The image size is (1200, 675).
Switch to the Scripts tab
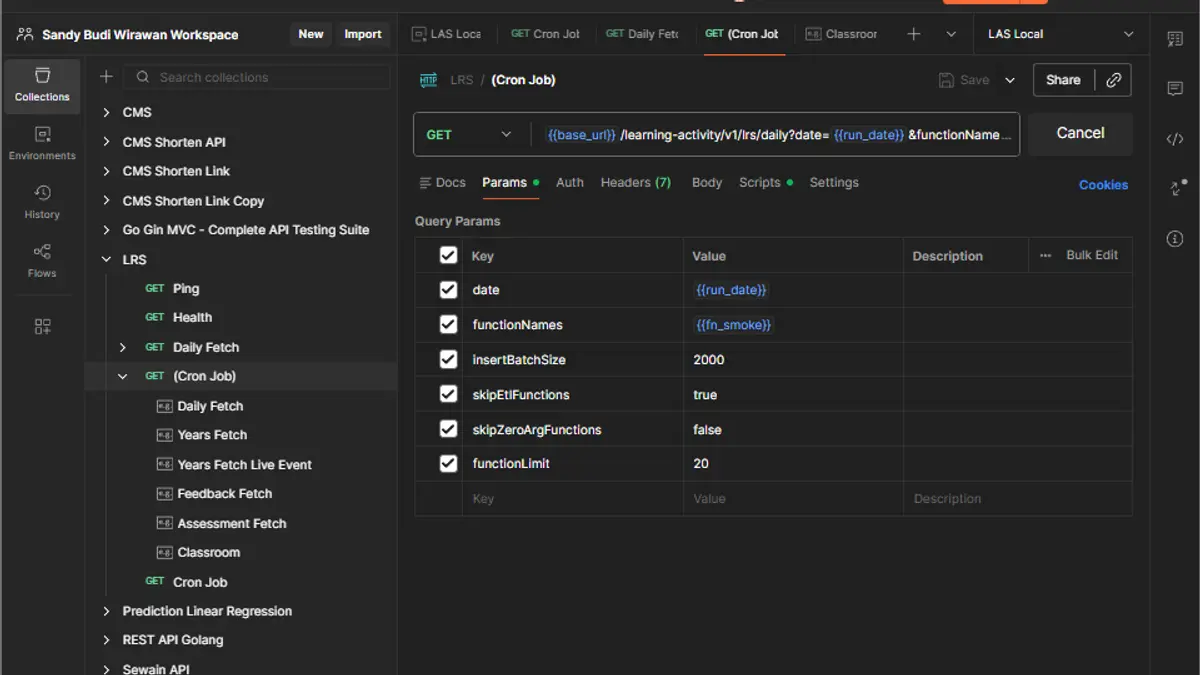pyautogui.click(x=765, y=183)
